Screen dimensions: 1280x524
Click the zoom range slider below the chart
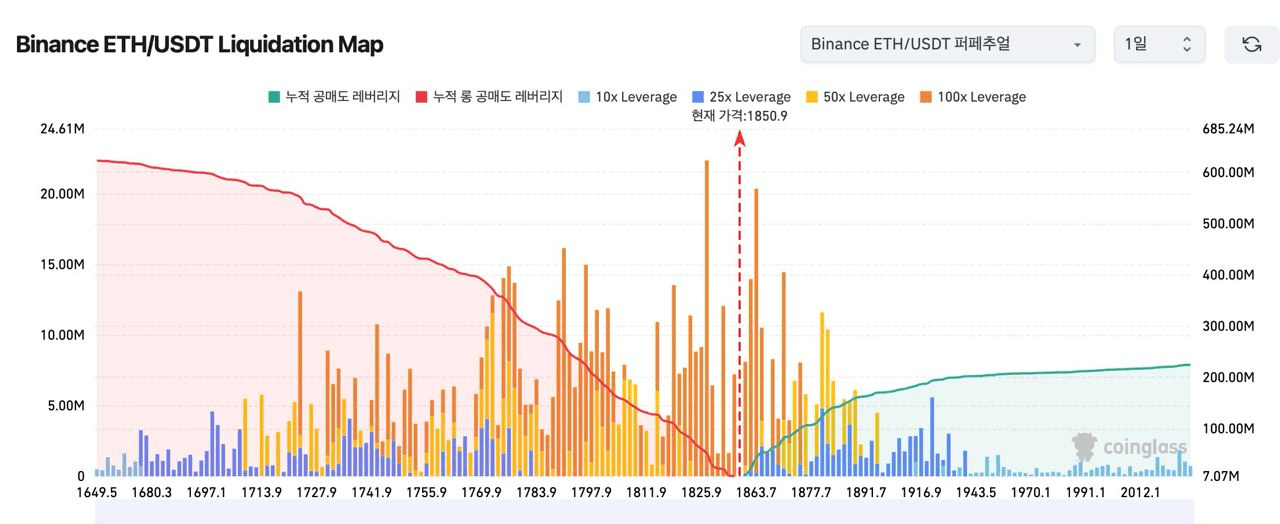coord(644,512)
